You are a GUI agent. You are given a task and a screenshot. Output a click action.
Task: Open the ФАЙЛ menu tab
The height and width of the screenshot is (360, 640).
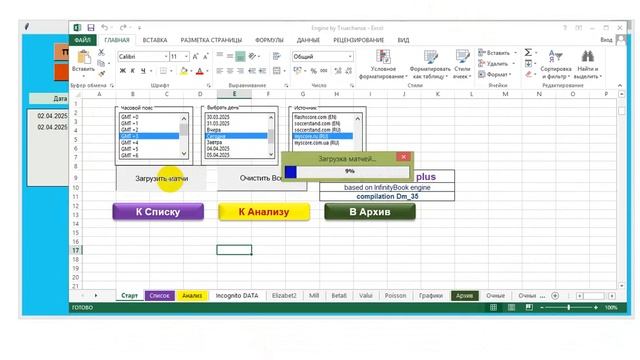[x=83, y=40]
